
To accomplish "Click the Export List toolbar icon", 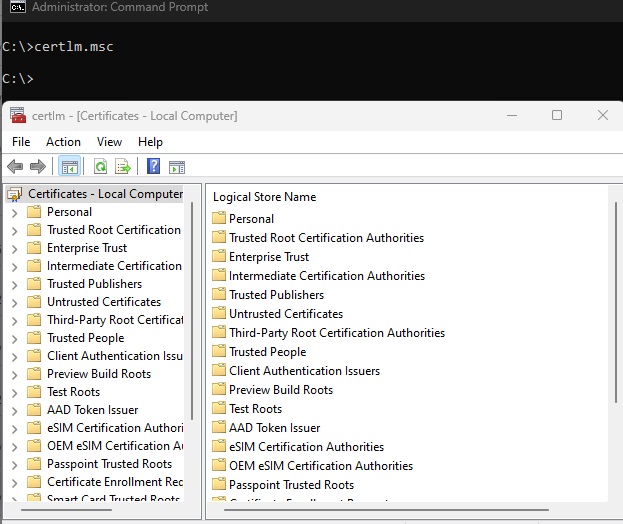I will 123,166.
